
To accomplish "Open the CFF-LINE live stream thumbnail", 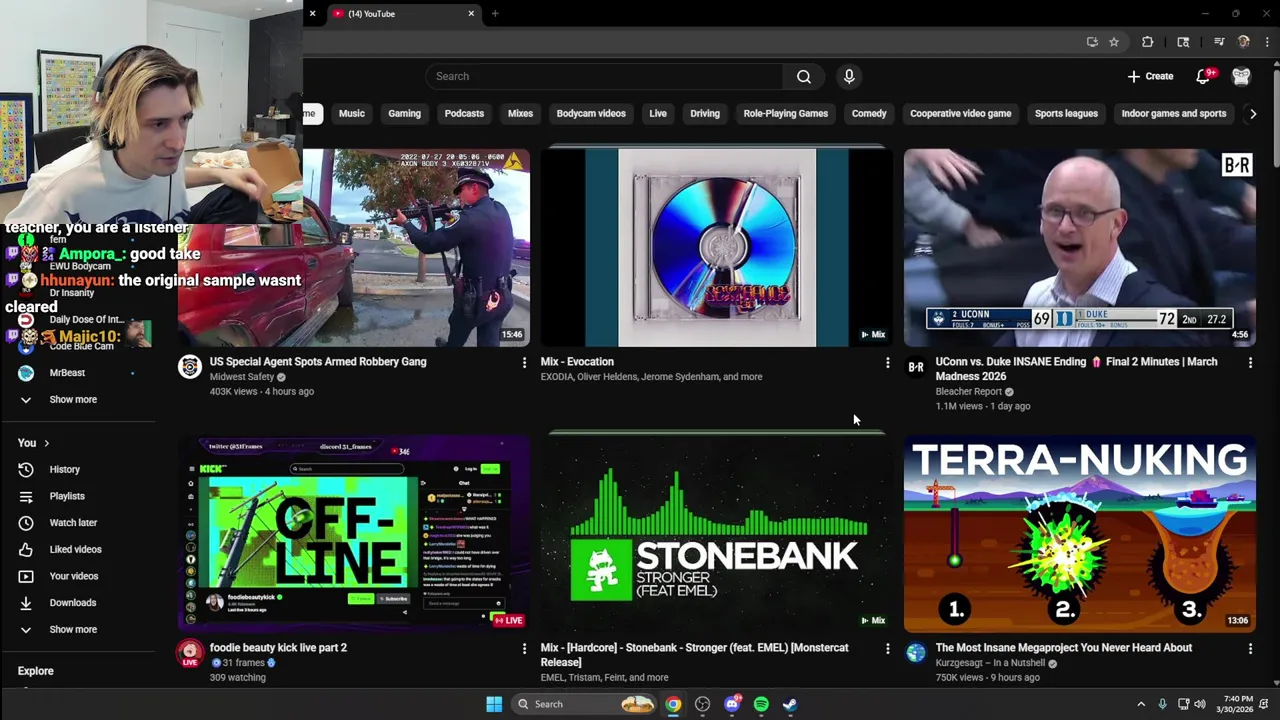I will [x=354, y=533].
